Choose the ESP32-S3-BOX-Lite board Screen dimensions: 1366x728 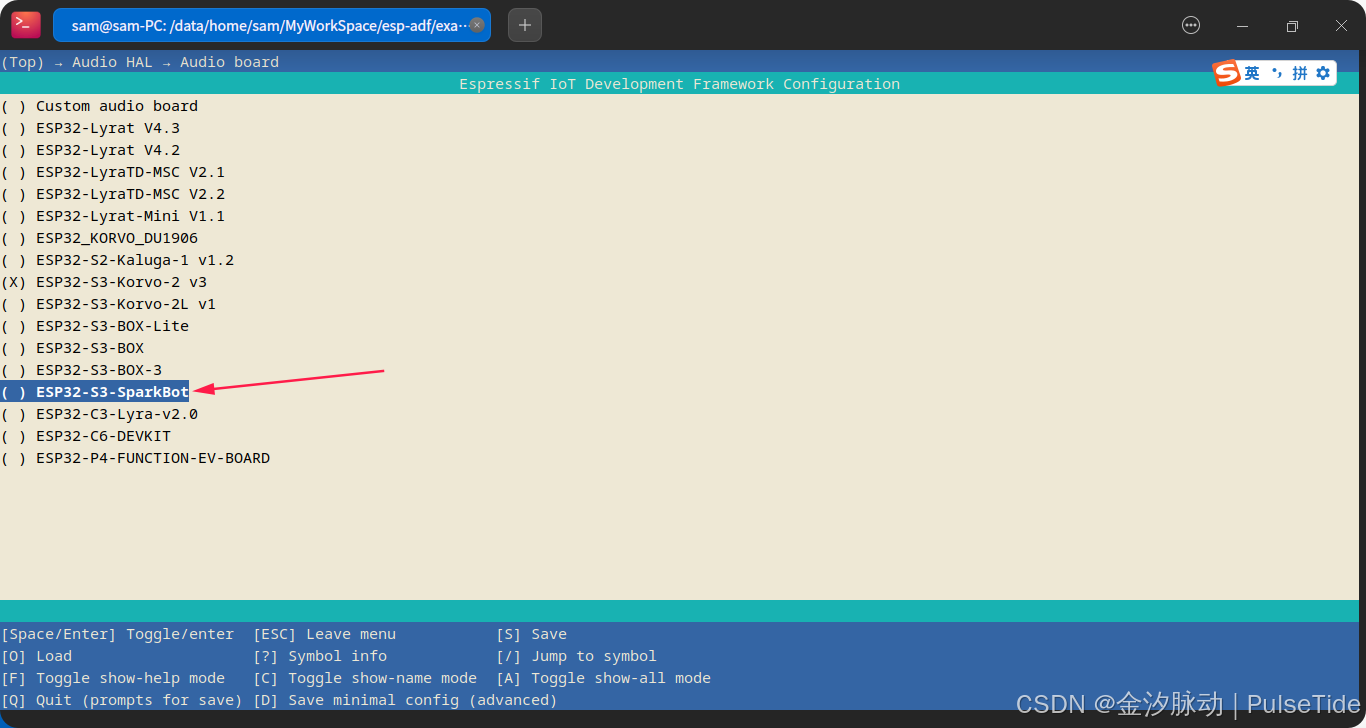click(x=94, y=326)
